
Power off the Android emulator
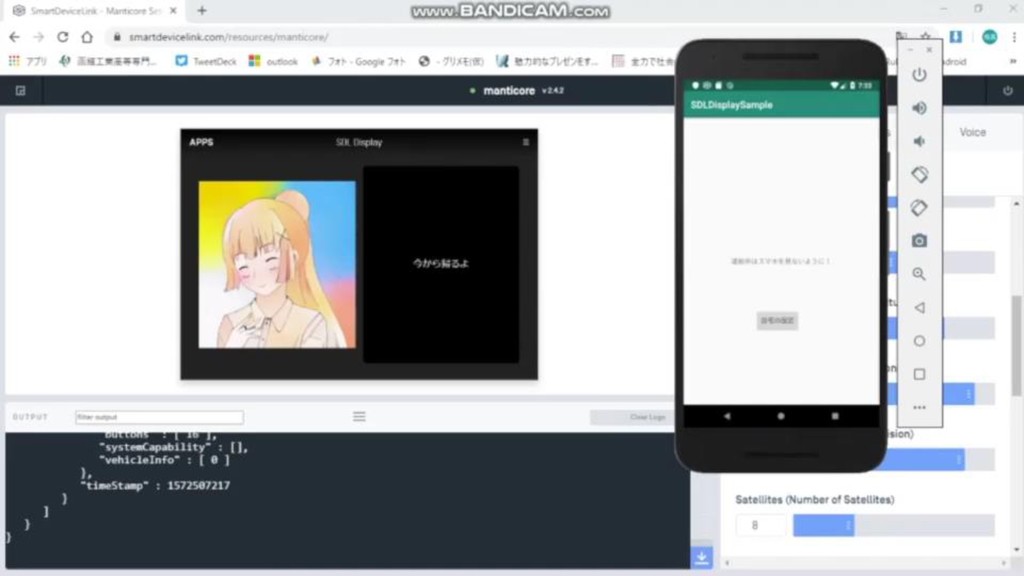tap(919, 74)
